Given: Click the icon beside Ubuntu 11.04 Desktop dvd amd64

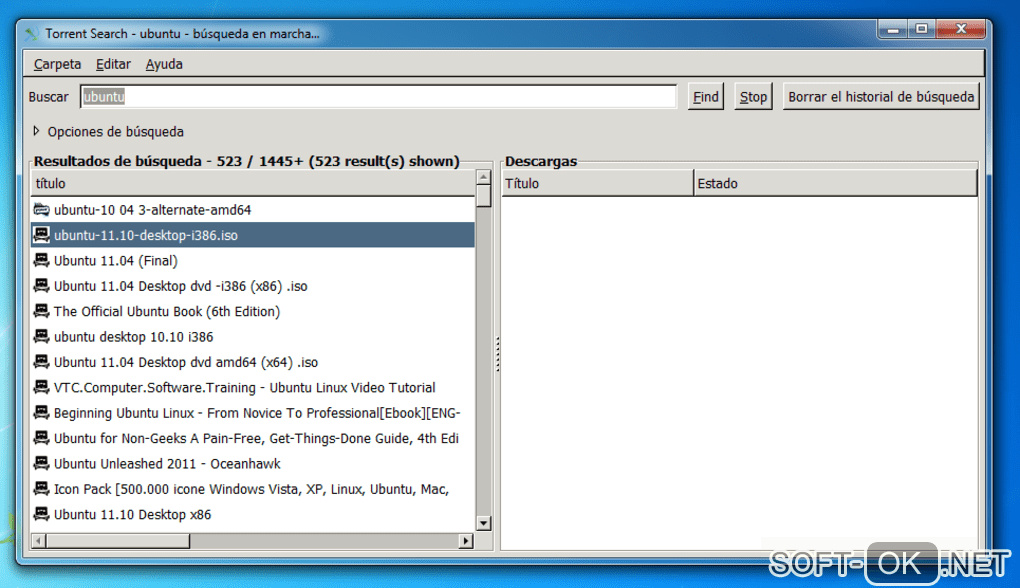Looking at the screenshot, I should [x=41, y=362].
